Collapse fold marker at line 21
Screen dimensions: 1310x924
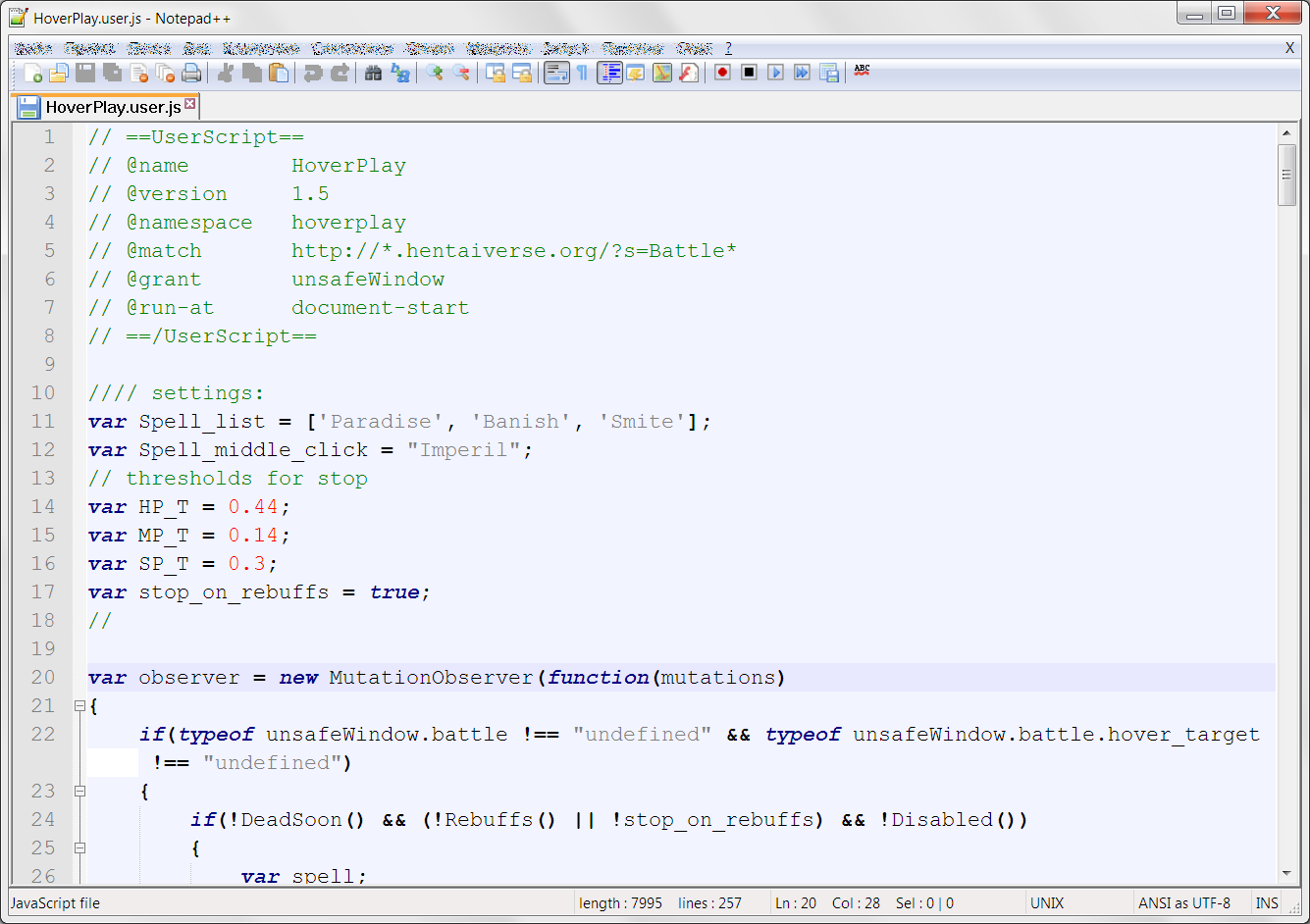tap(79, 705)
